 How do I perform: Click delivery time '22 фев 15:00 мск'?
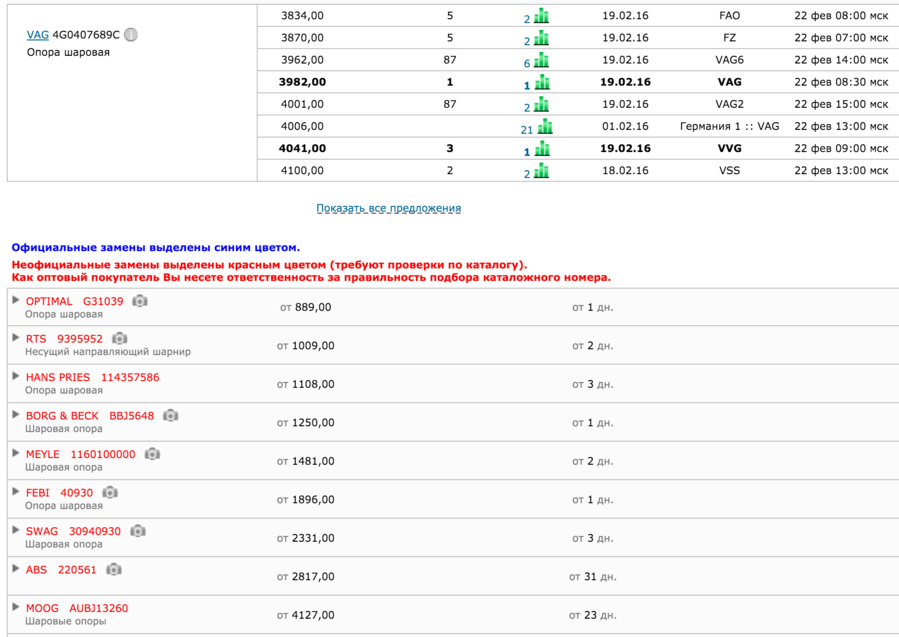(x=841, y=104)
